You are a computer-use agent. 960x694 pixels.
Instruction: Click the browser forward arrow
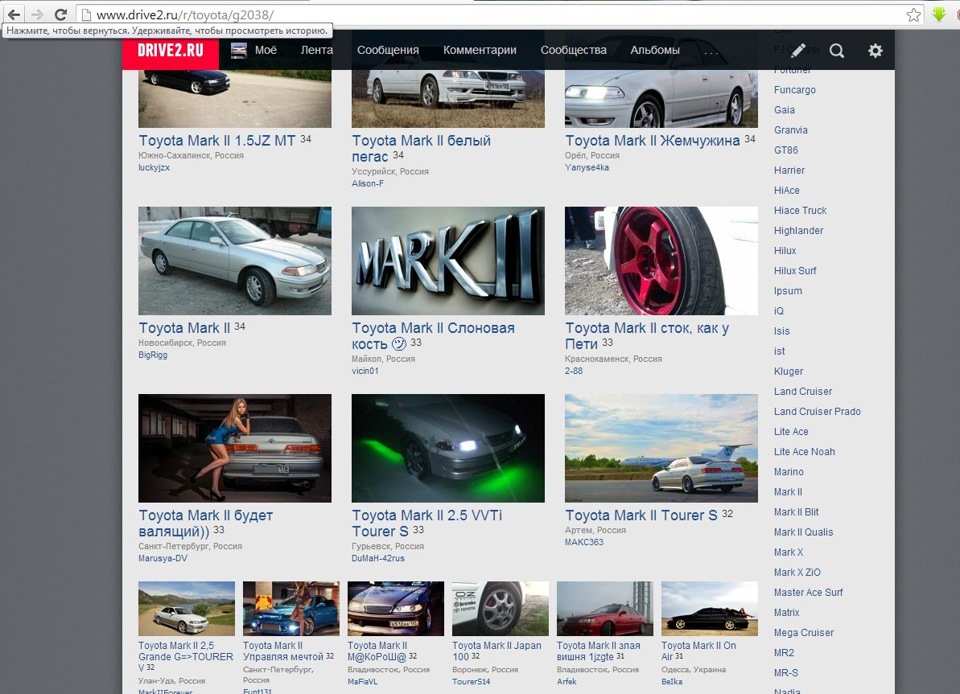(37, 14)
